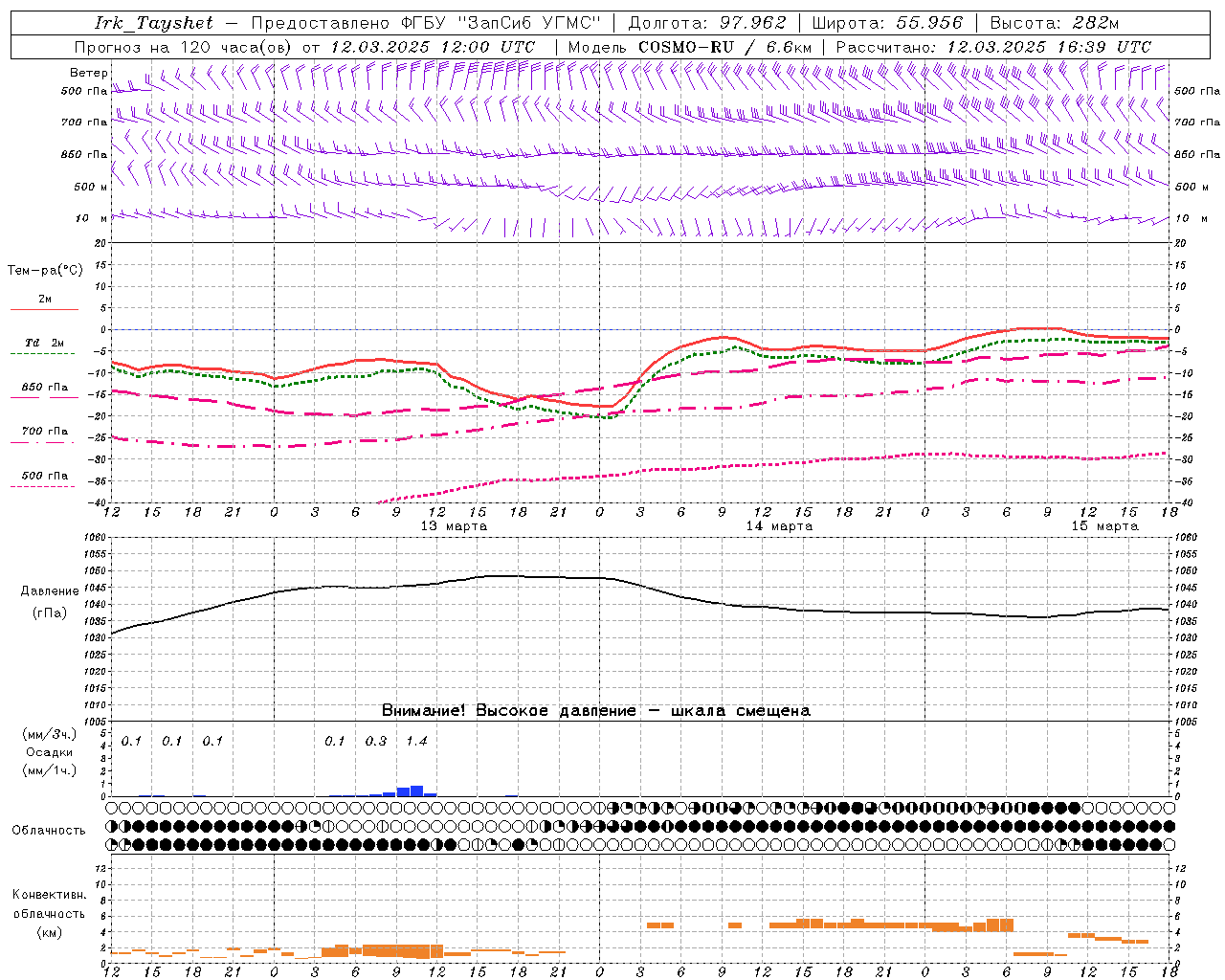Viewport: 1225px width, 980px height.
Task: Click the 0.3 precipitation amount value
Action: pos(376,741)
